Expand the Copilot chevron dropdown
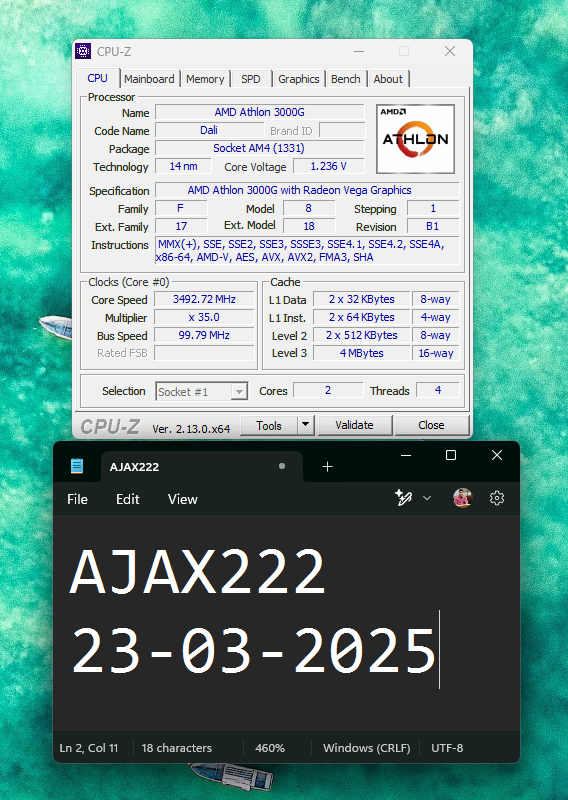 [427, 498]
